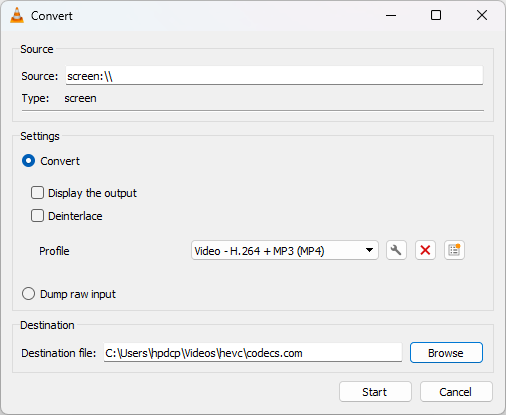This screenshot has height=415, width=506.
Task: Minimize the Convert window
Action: pos(391,15)
